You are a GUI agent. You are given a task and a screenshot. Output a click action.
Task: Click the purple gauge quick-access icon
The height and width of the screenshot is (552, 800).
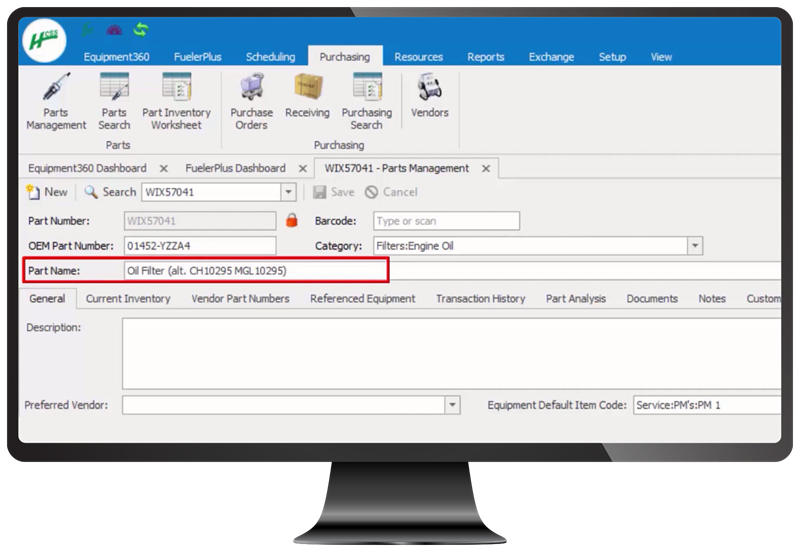tap(114, 31)
